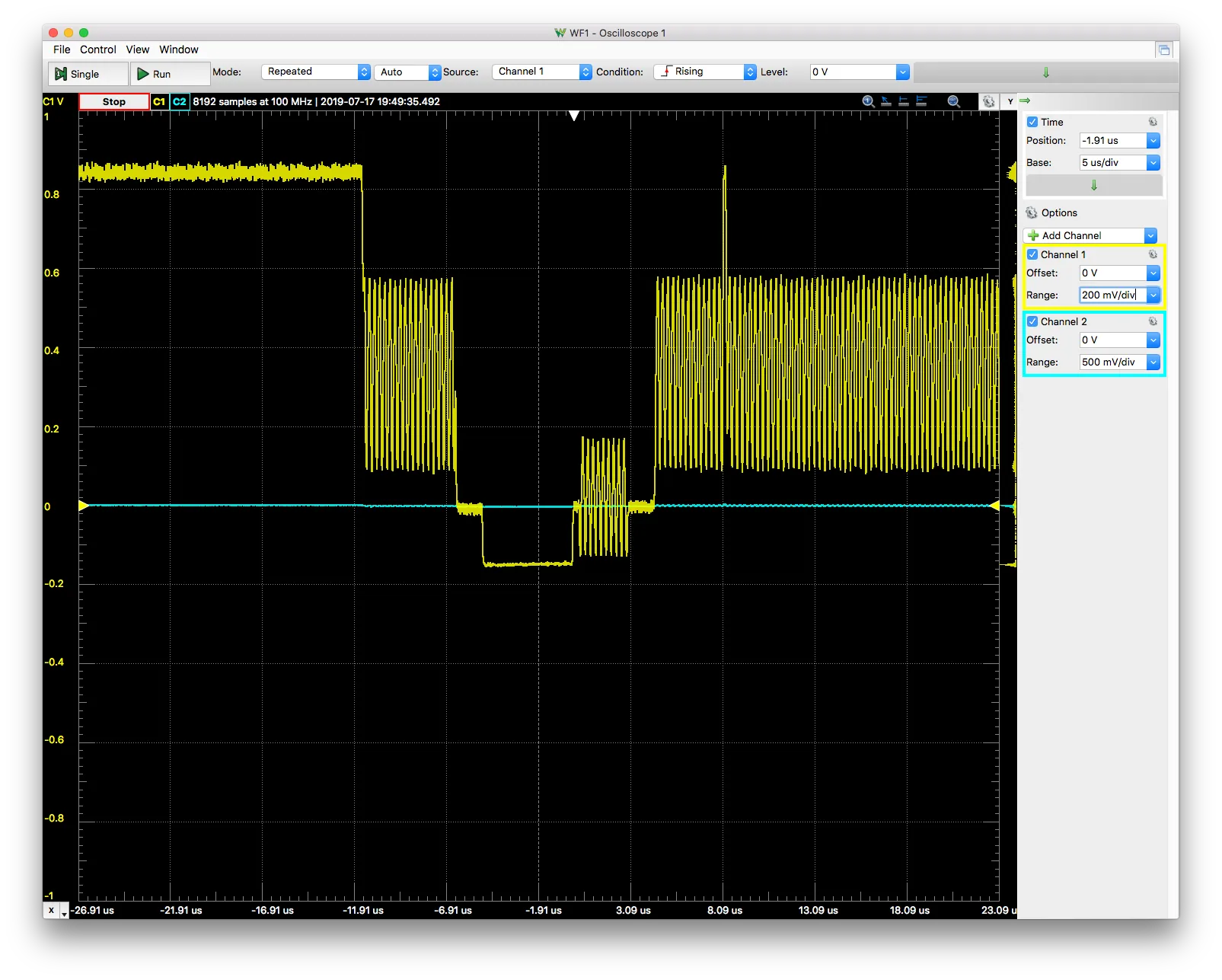This screenshot has width=1222, height=980.
Task: Click the X cursors icon
Action: tap(904, 101)
